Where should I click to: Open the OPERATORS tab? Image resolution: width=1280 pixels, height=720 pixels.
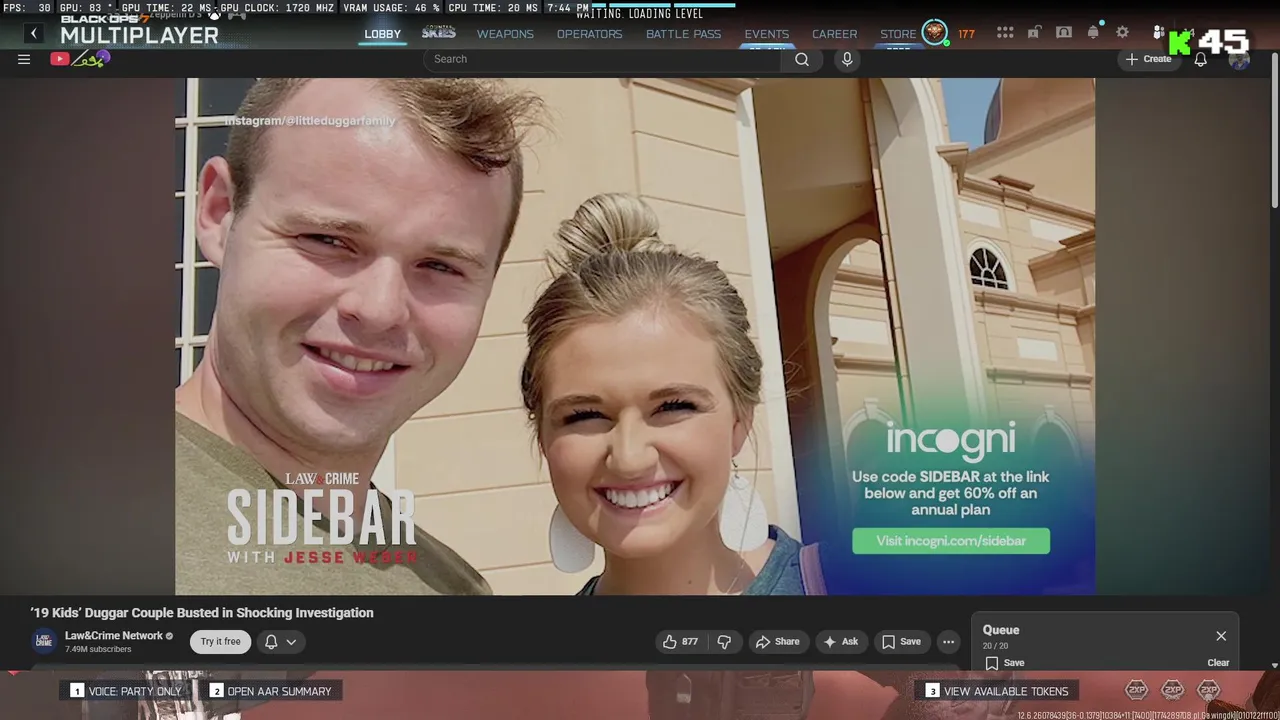click(x=589, y=34)
